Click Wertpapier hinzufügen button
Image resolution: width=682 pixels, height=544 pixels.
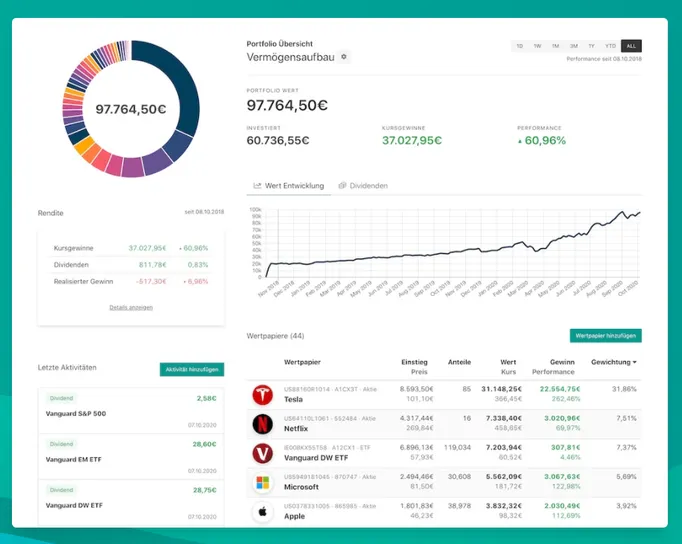tap(605, 336)
